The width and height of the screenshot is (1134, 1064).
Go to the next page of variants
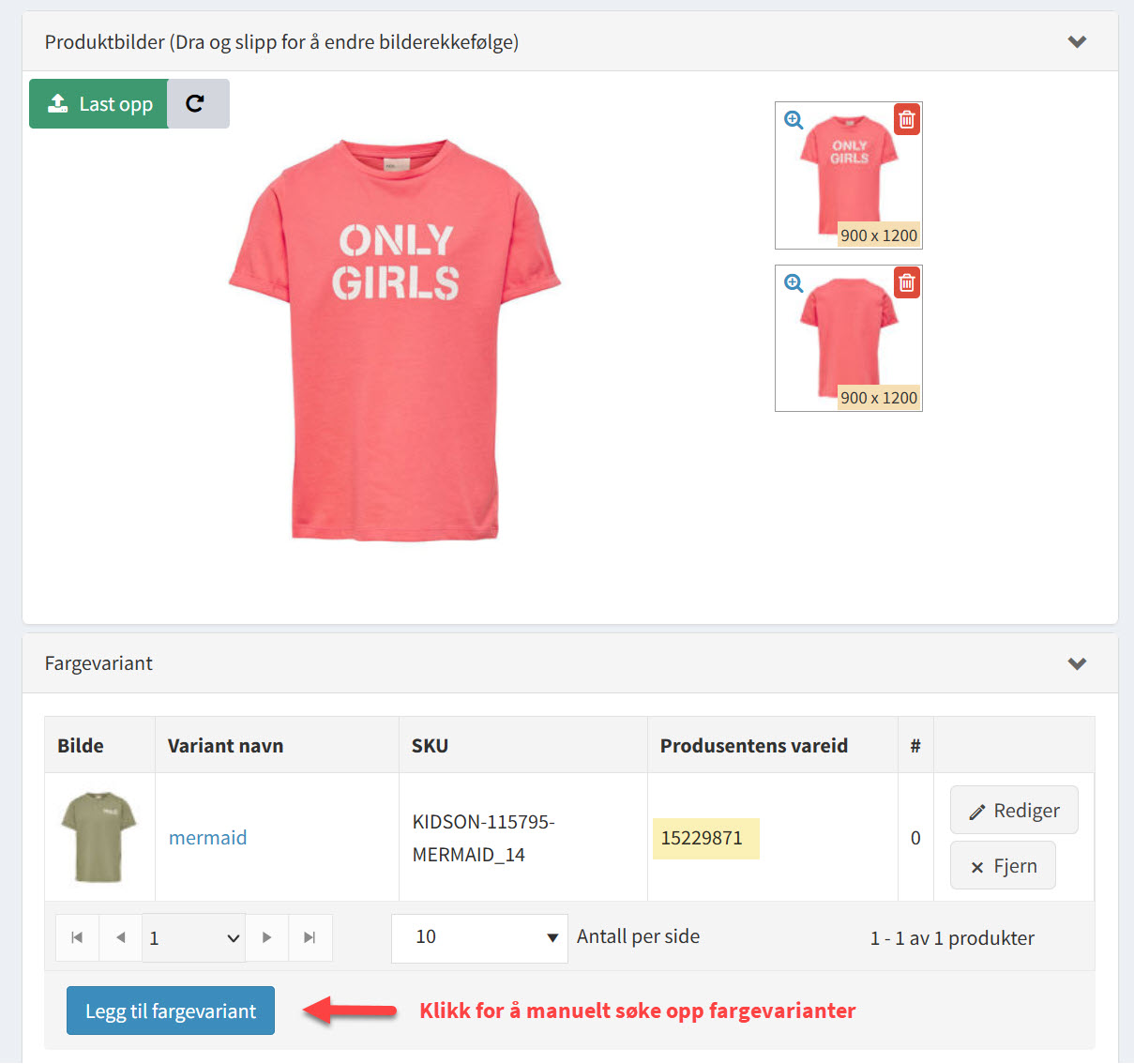coord(267,937)
